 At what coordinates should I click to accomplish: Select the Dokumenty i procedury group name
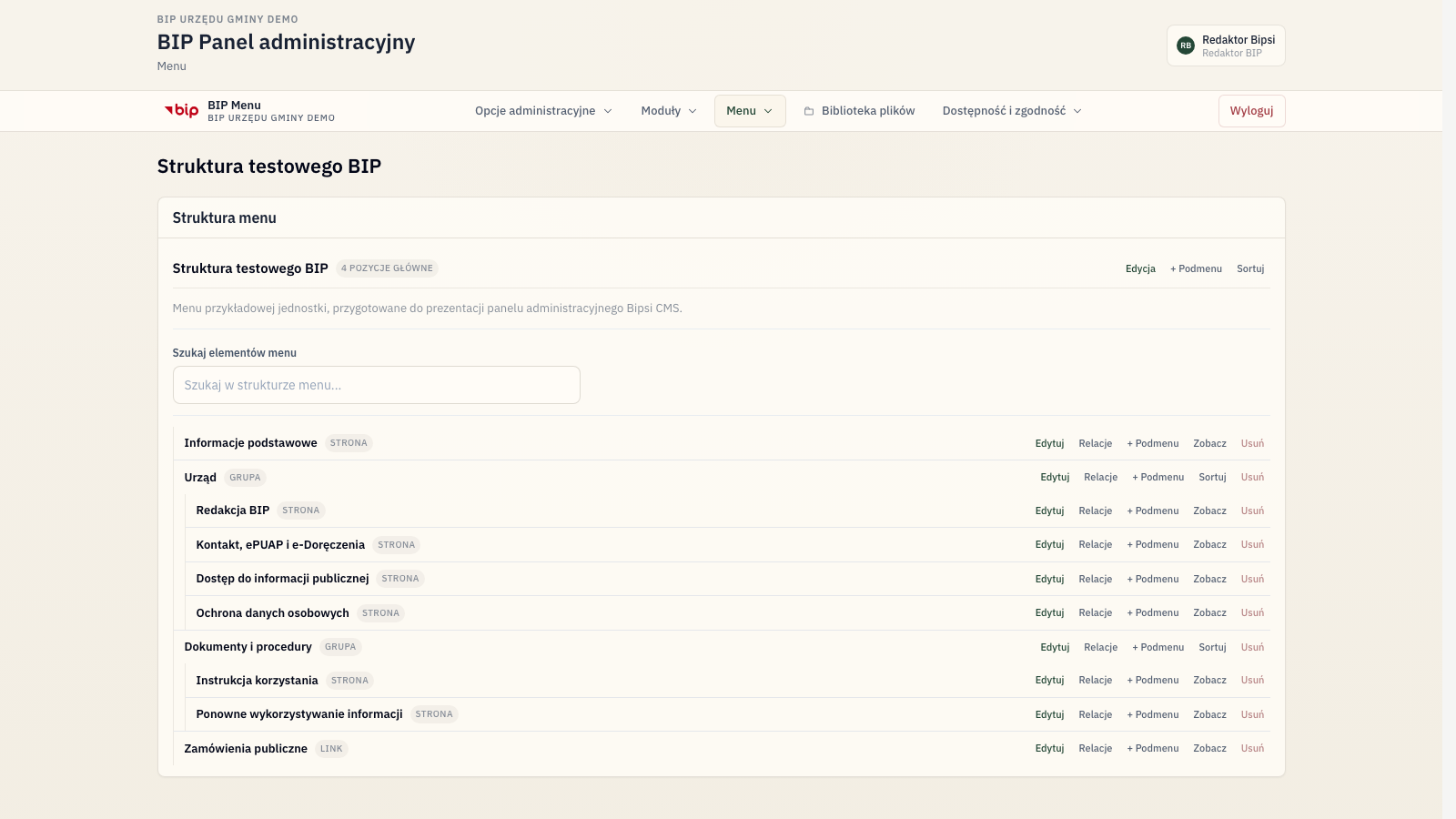tap(248, 647)
